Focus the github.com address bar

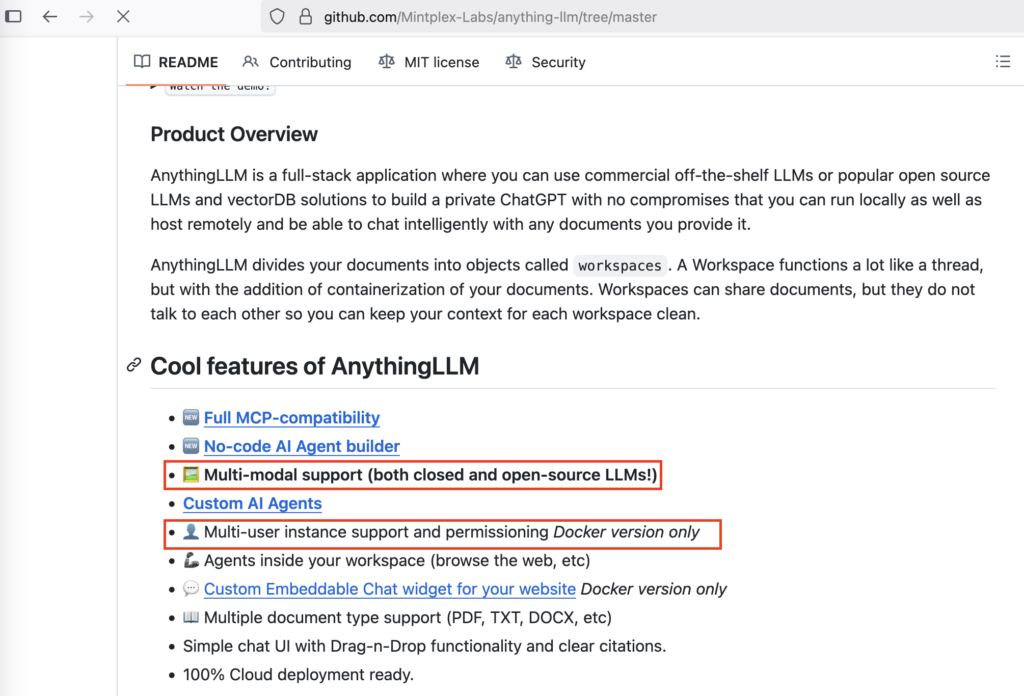coord(642,16)
